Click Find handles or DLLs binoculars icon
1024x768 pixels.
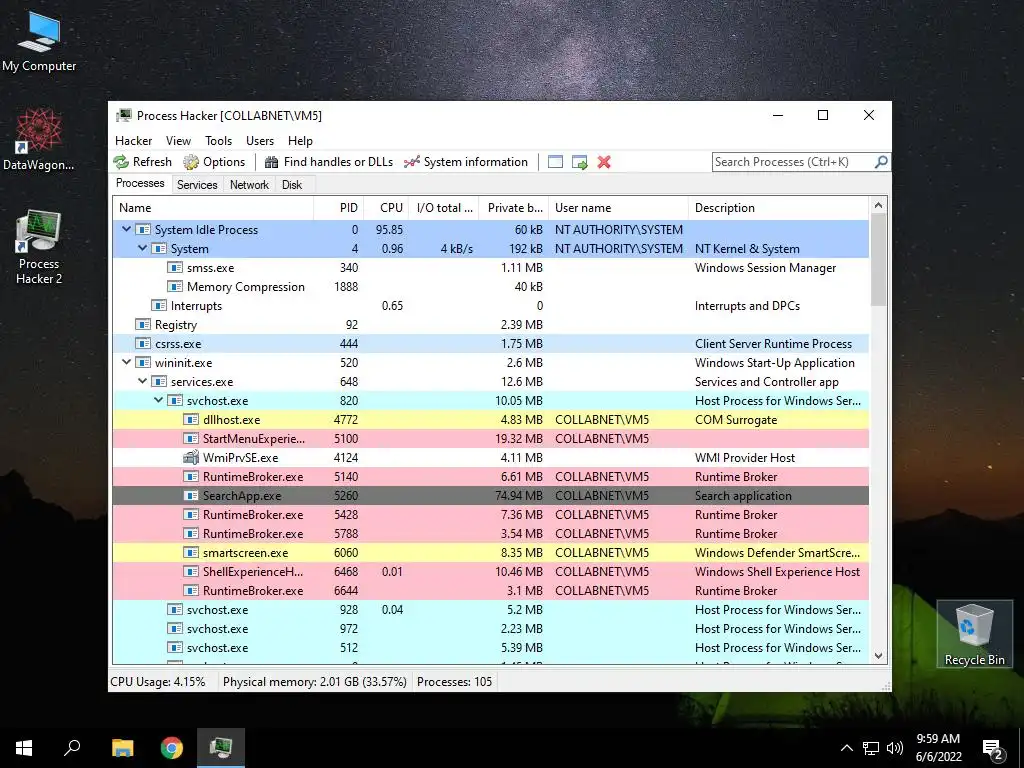point(272,162)
